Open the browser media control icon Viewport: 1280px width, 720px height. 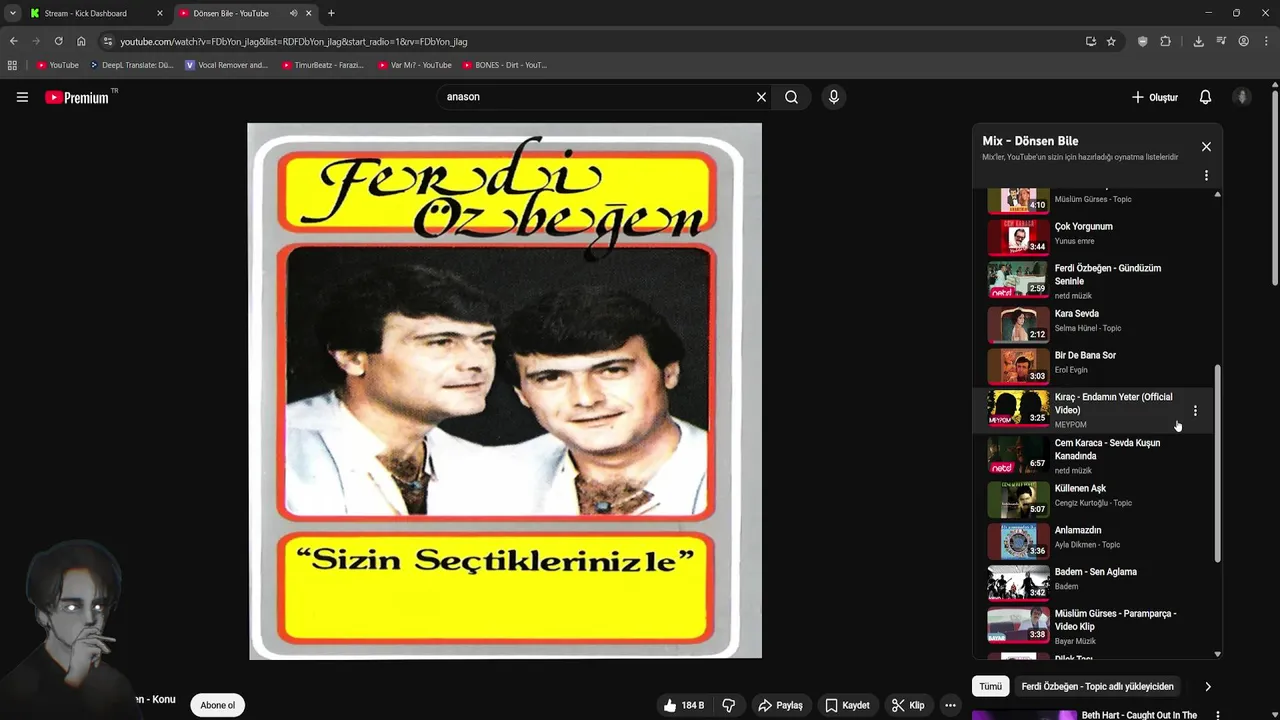pyautogui.click(x=1221, y=41)
